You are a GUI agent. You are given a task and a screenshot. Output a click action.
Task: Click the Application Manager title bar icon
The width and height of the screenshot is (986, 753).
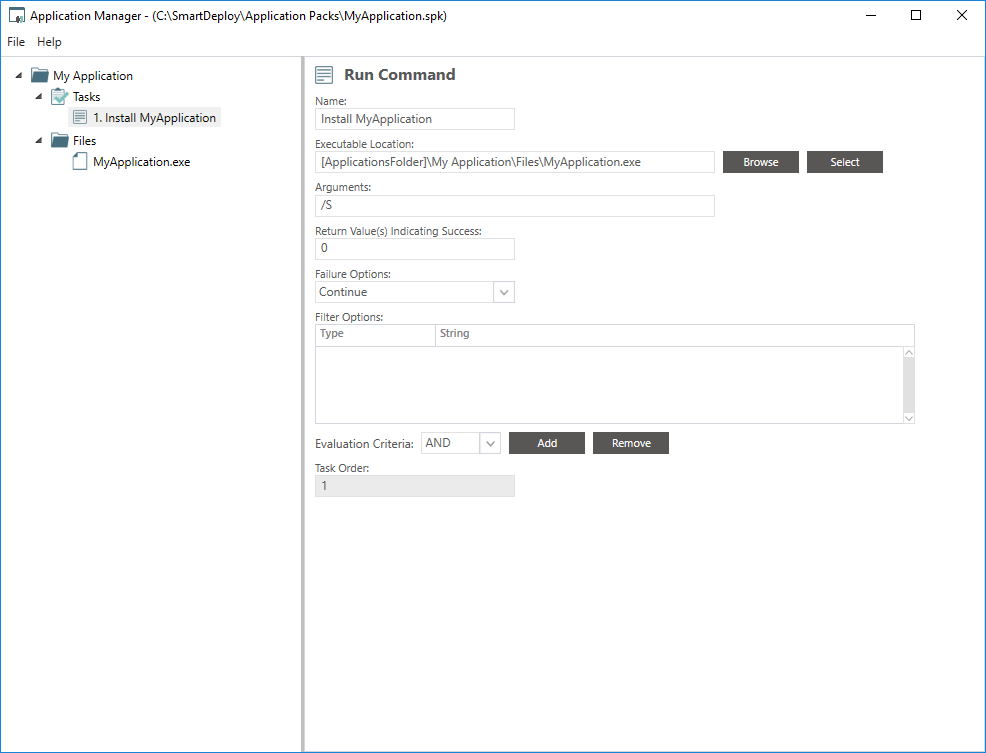[x=17, y=16]
